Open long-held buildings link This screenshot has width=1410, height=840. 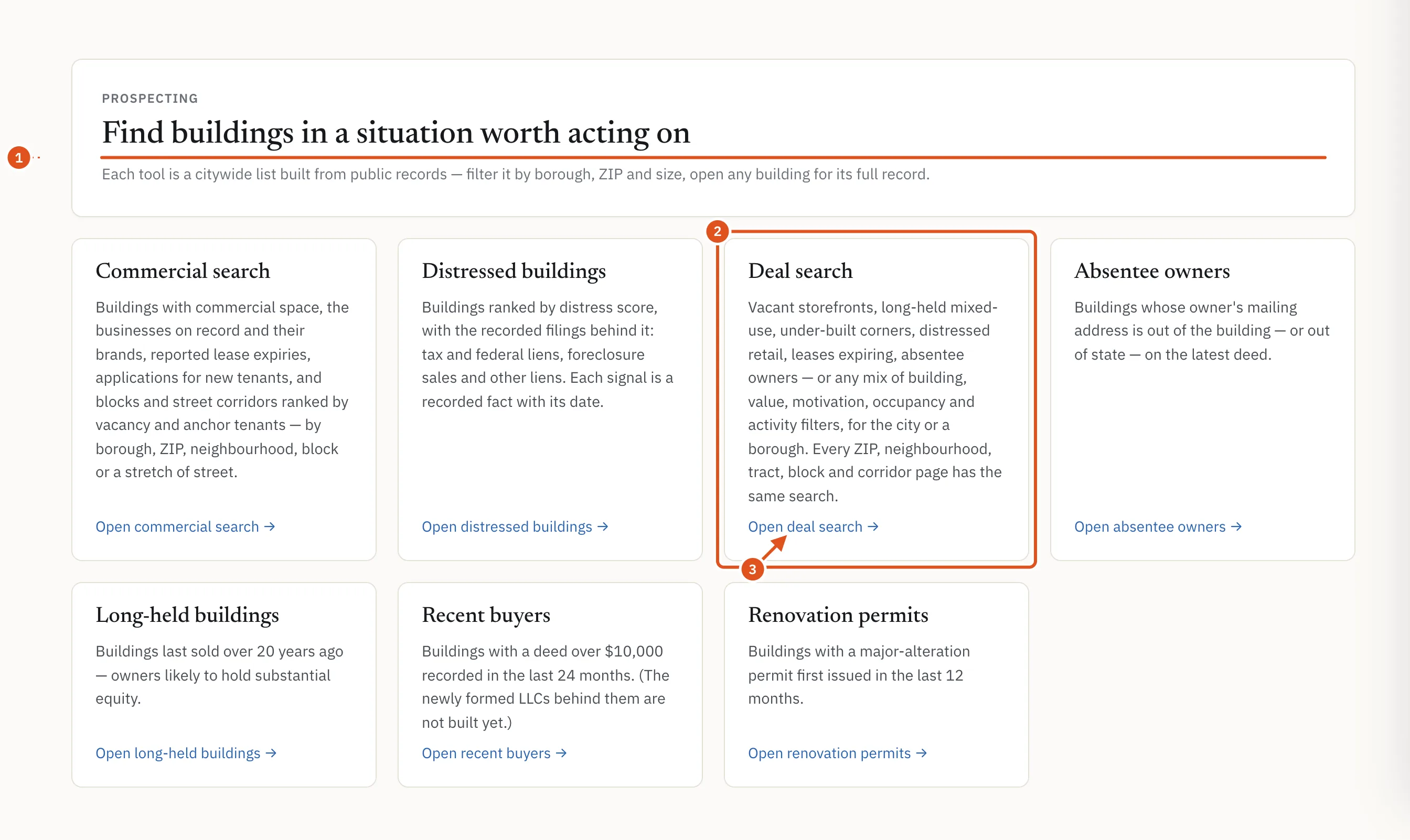186,753
